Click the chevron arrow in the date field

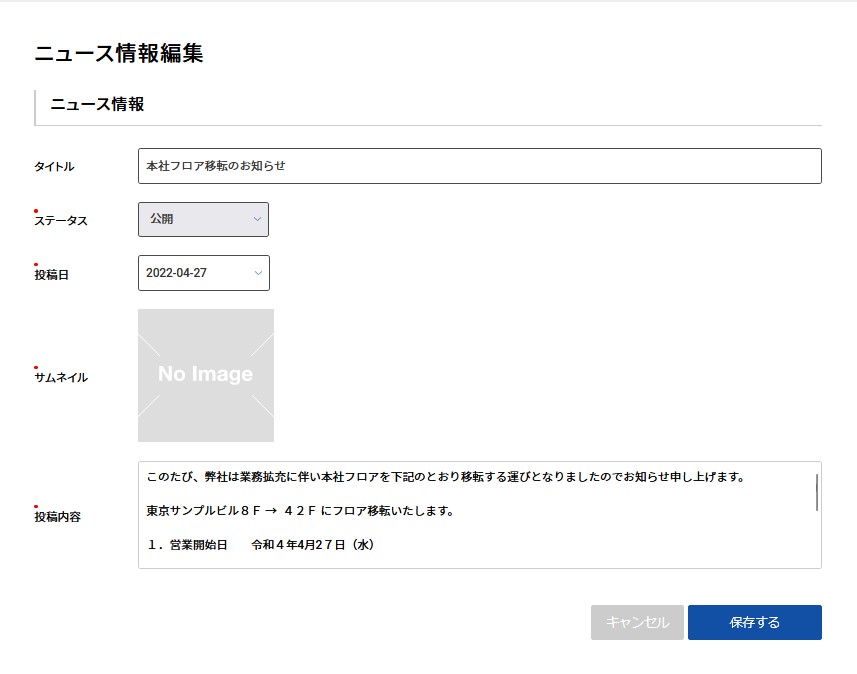tap(258, 273)
